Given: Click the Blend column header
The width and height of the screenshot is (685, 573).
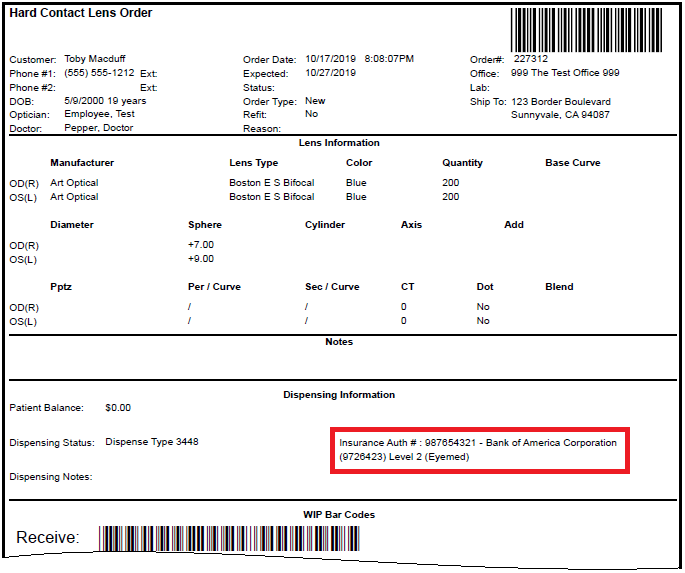Looking at the screenshot, I should (x=559, y=286).
